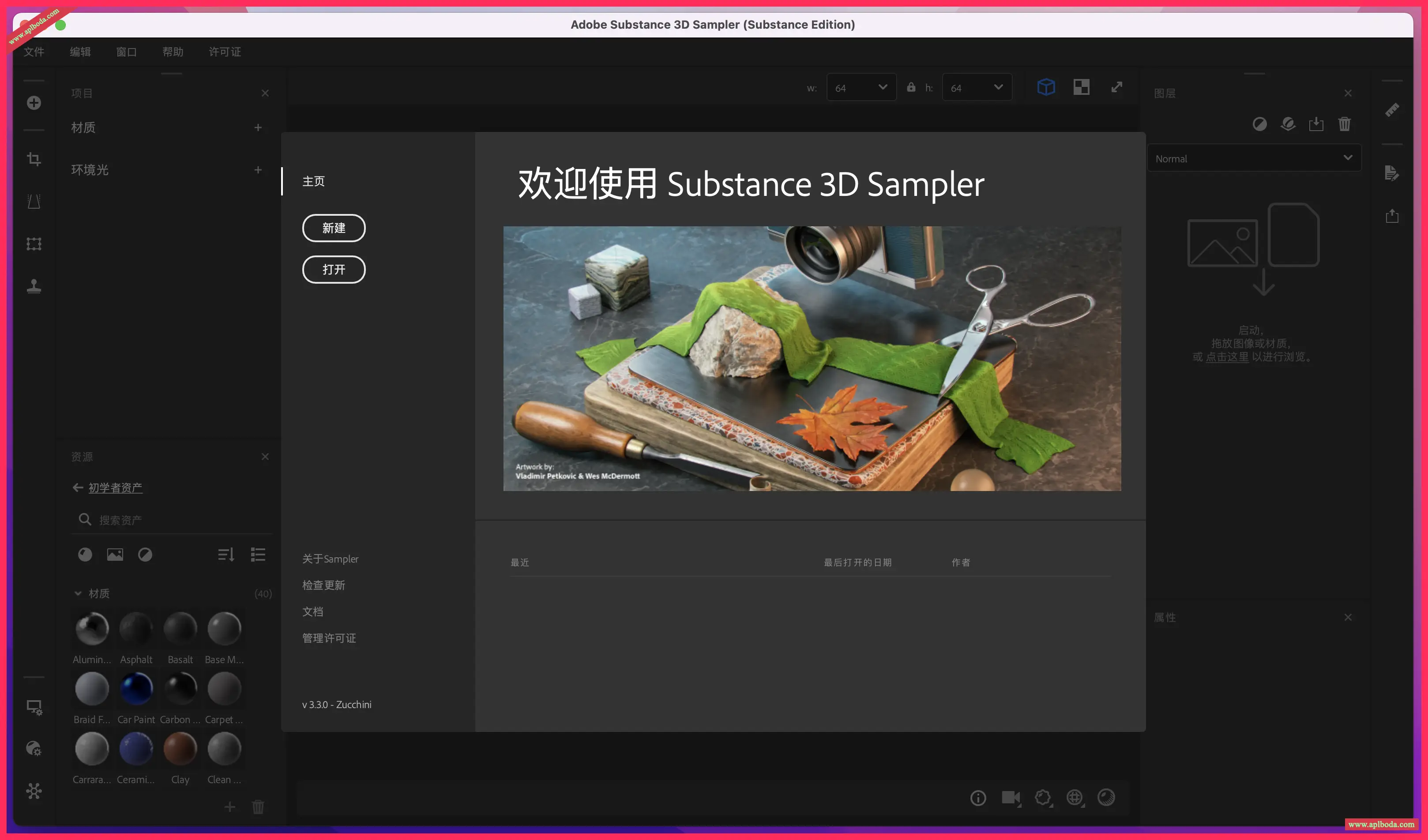Open the Normal blend mode dropdown

tap(1253, 158)
